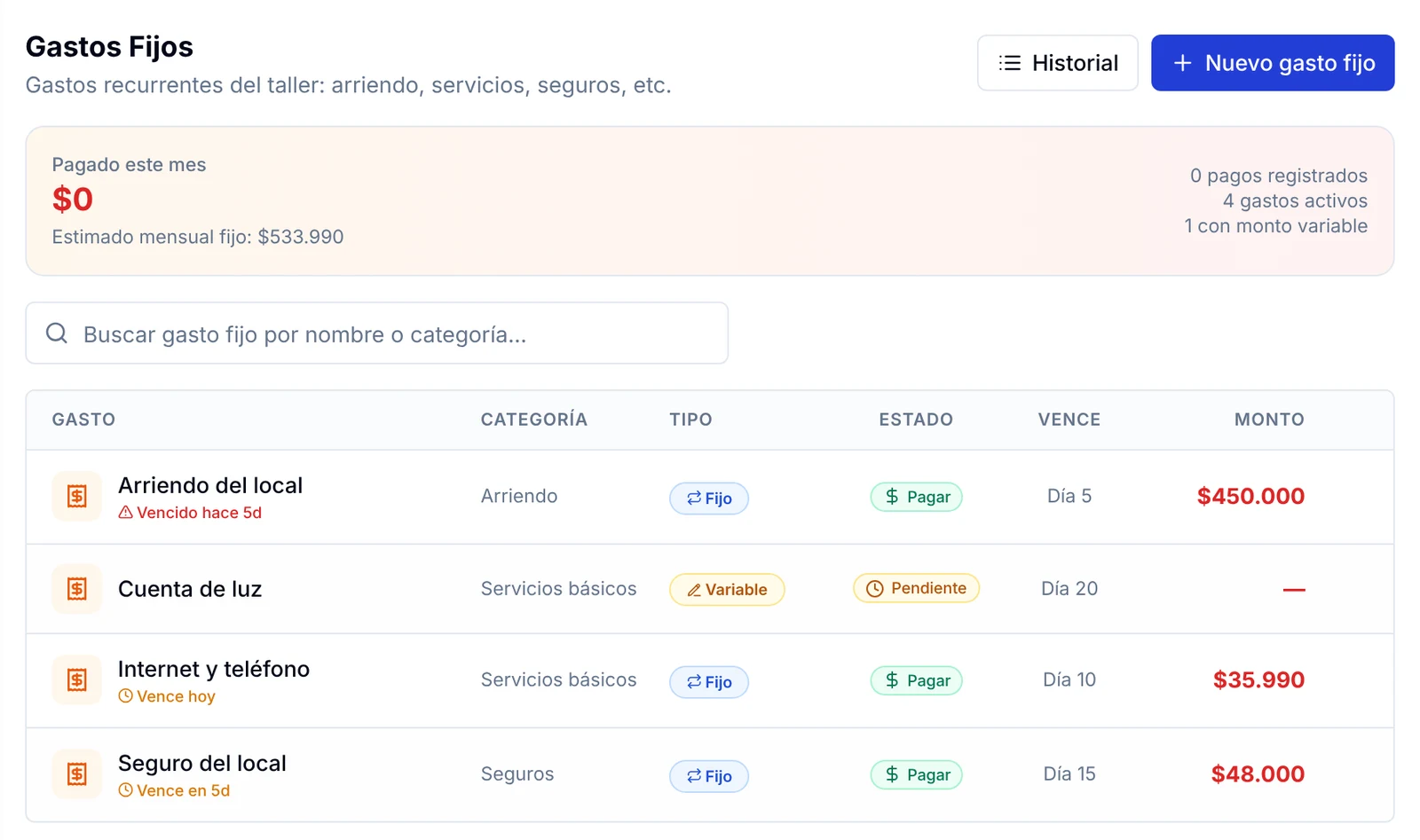Click the 1 con monto variable summary
1420x840 pixels.
1275,225
